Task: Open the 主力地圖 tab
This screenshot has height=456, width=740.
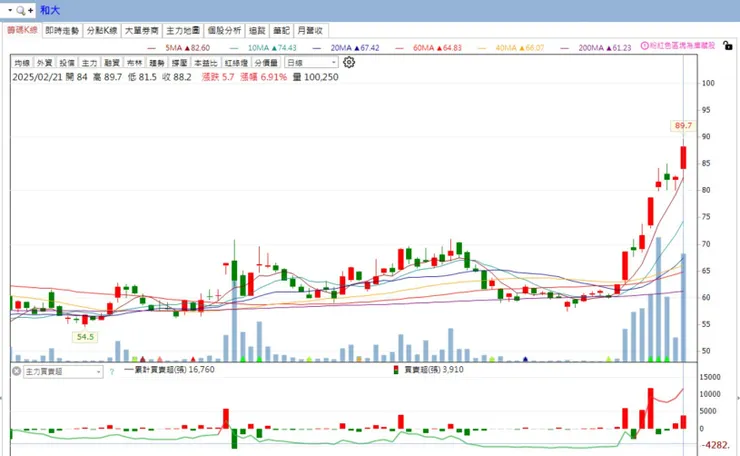Action: click(183, 31)
